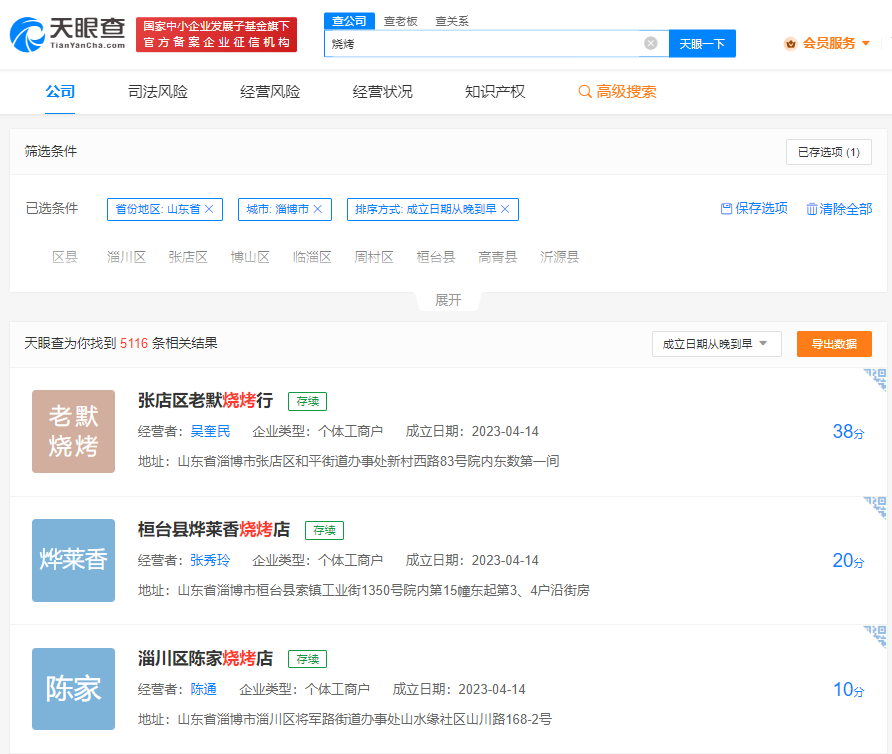
Task: Click the 天眼一下 search button
Action: point(702,43)
